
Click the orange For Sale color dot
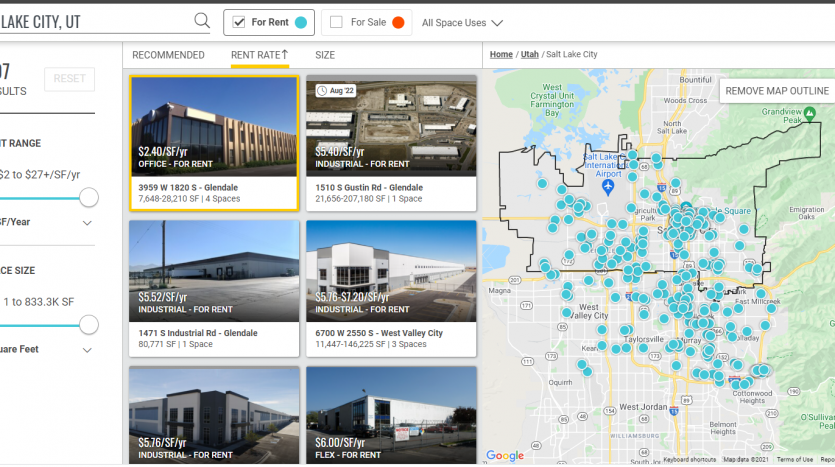coord(398,22)
